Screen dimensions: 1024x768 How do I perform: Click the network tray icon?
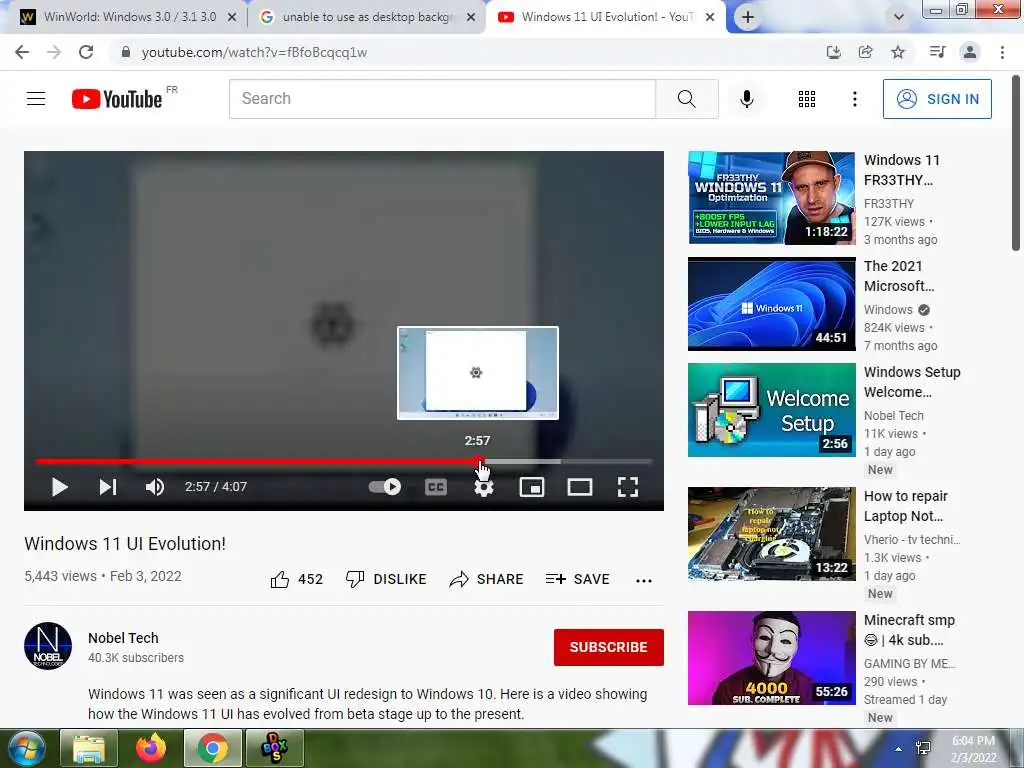coord(923,749)
